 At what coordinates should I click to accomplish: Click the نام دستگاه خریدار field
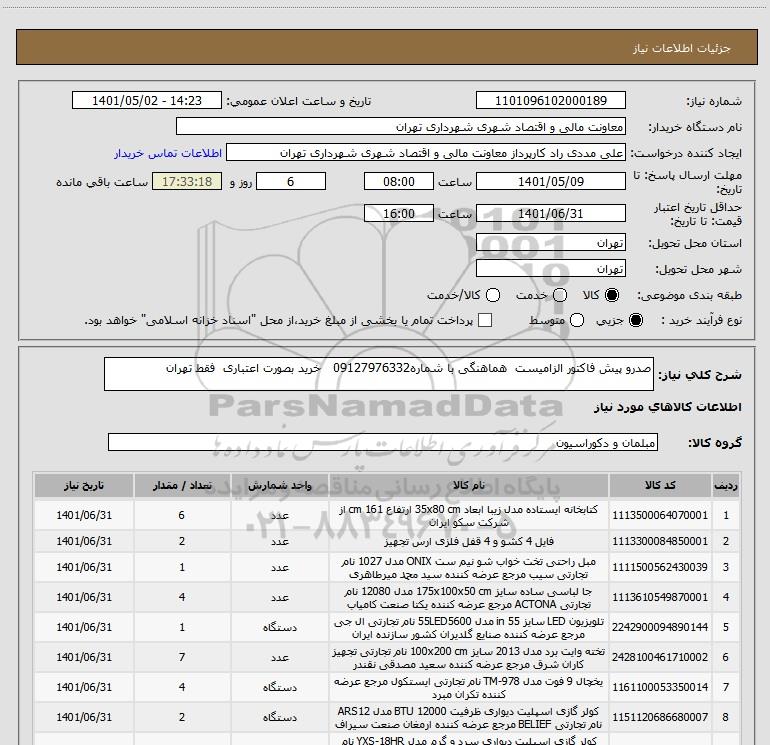tap(401, 127)
